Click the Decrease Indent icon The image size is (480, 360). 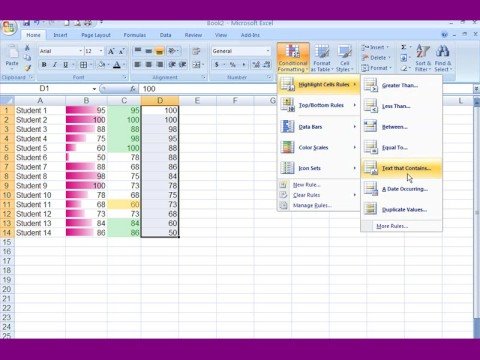click(x=172, y=65)
